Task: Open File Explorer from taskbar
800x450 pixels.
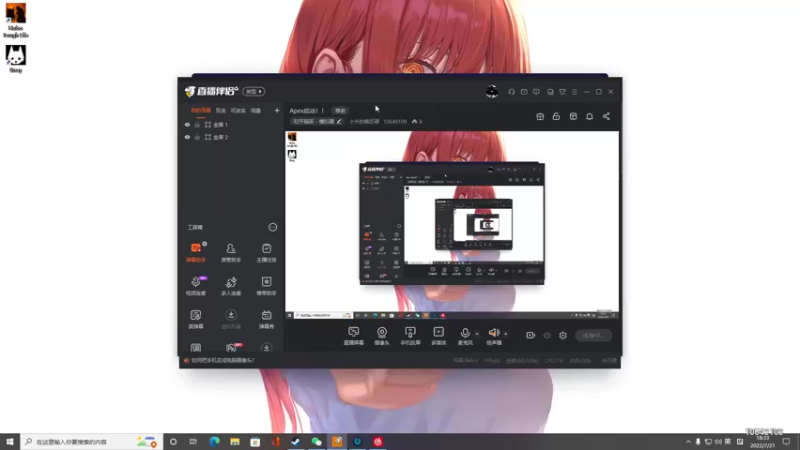Action: coord(235,441)
